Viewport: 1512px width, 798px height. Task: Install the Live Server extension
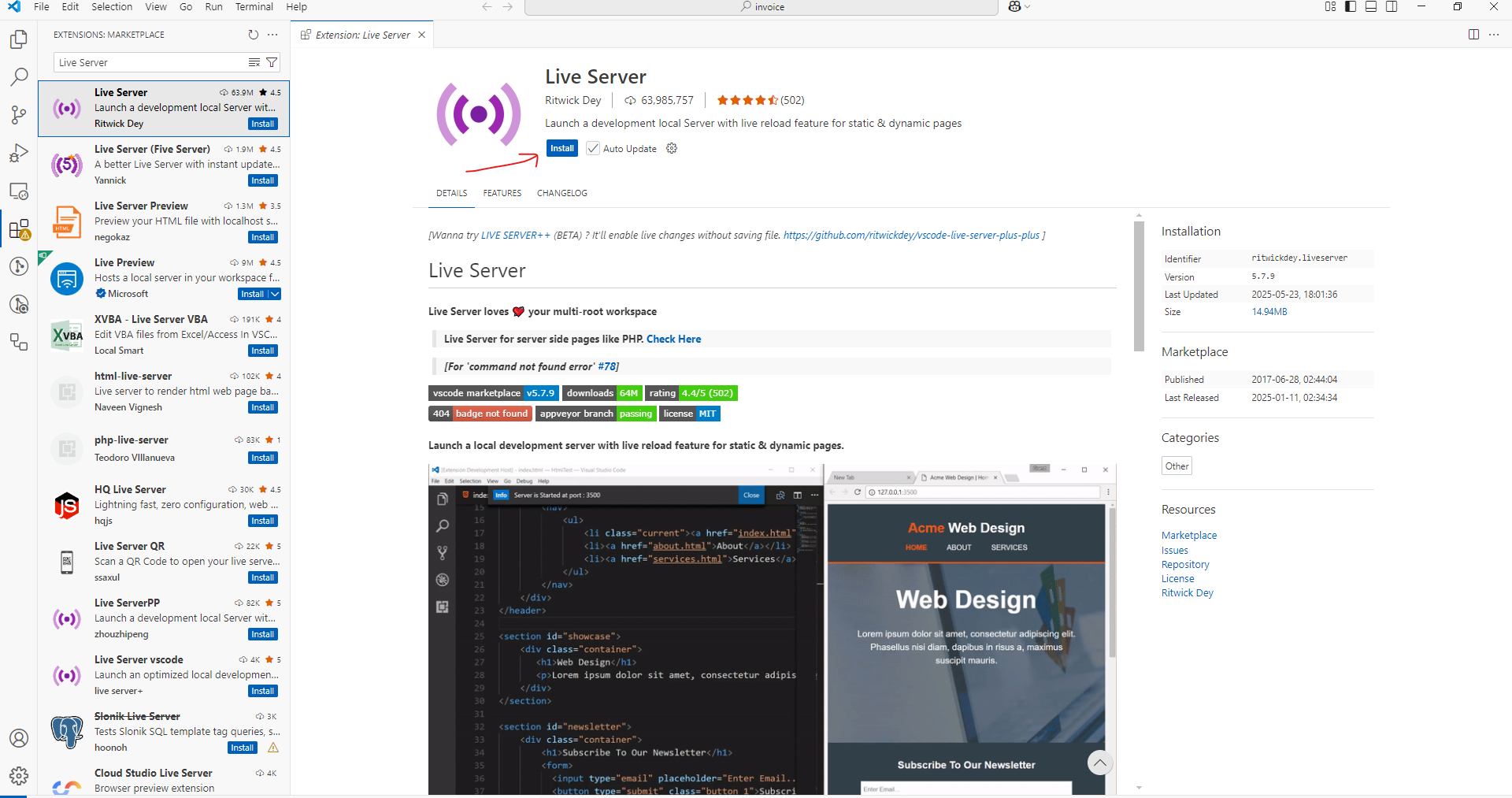click(x=561, y=148)
